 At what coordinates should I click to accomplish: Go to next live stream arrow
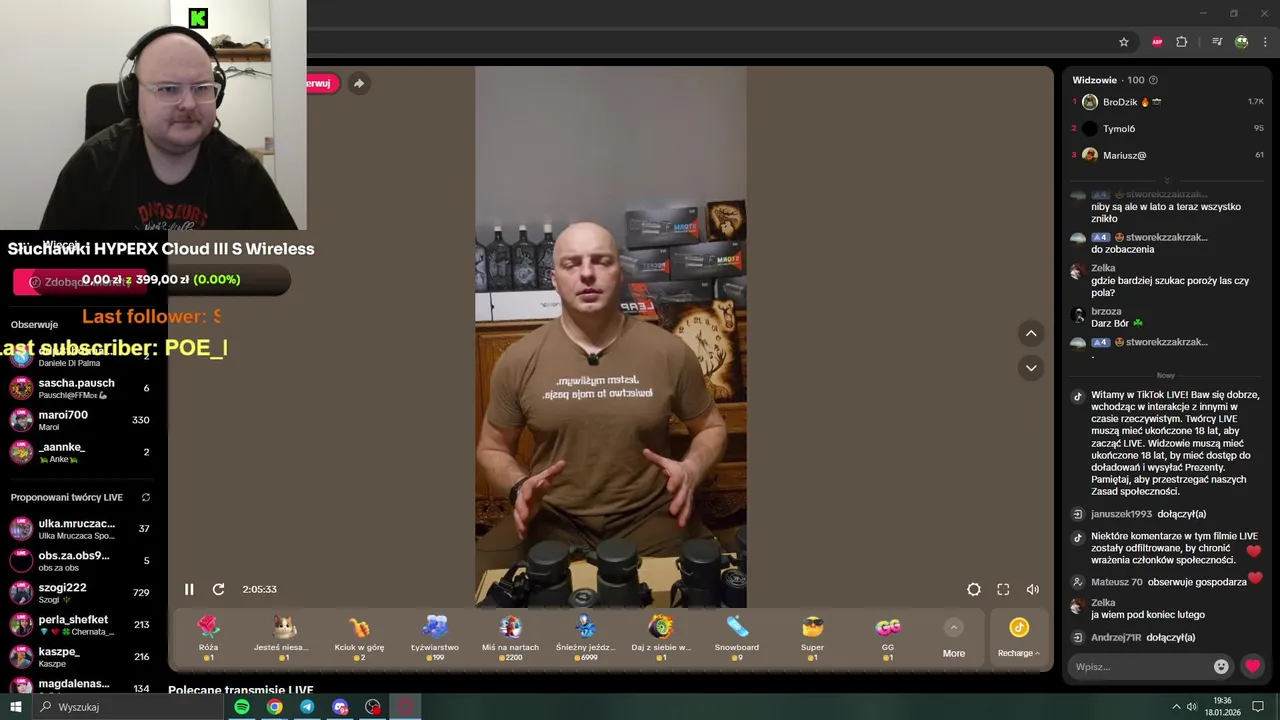click(x=1031, y=368)
